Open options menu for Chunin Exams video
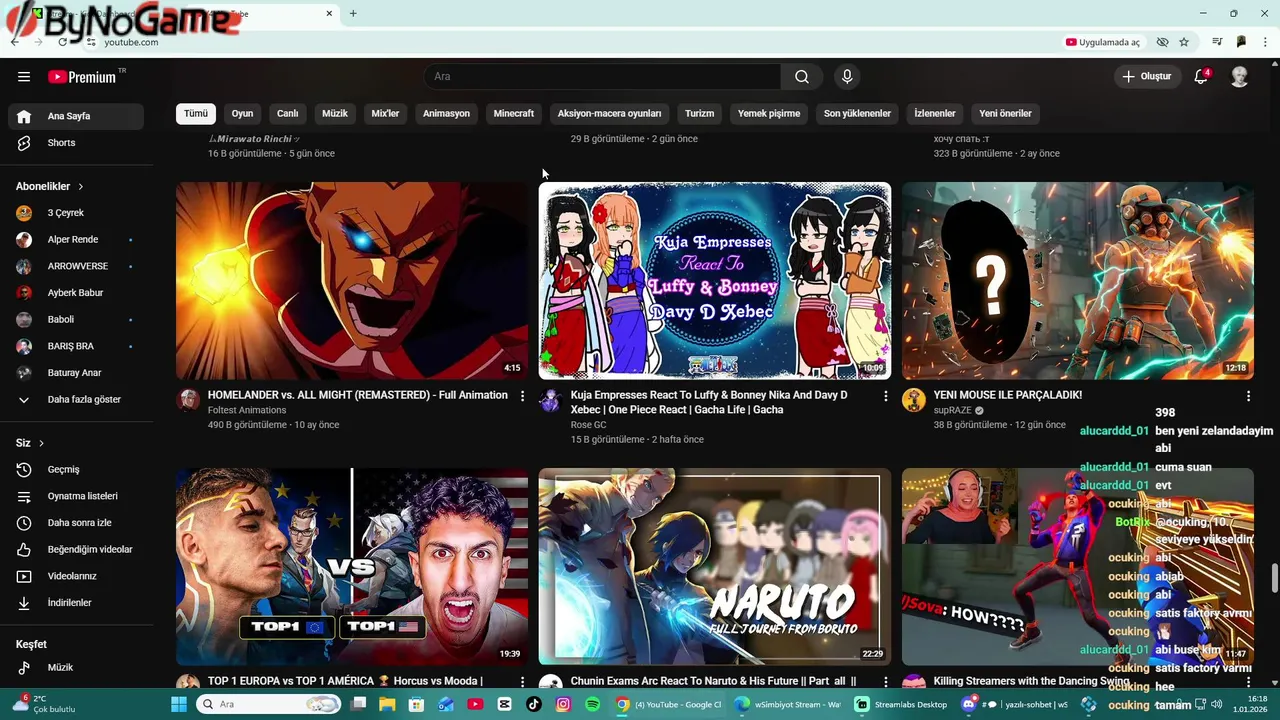The image size is (1280, 720). pyautogui.click(x=885, y=682)
